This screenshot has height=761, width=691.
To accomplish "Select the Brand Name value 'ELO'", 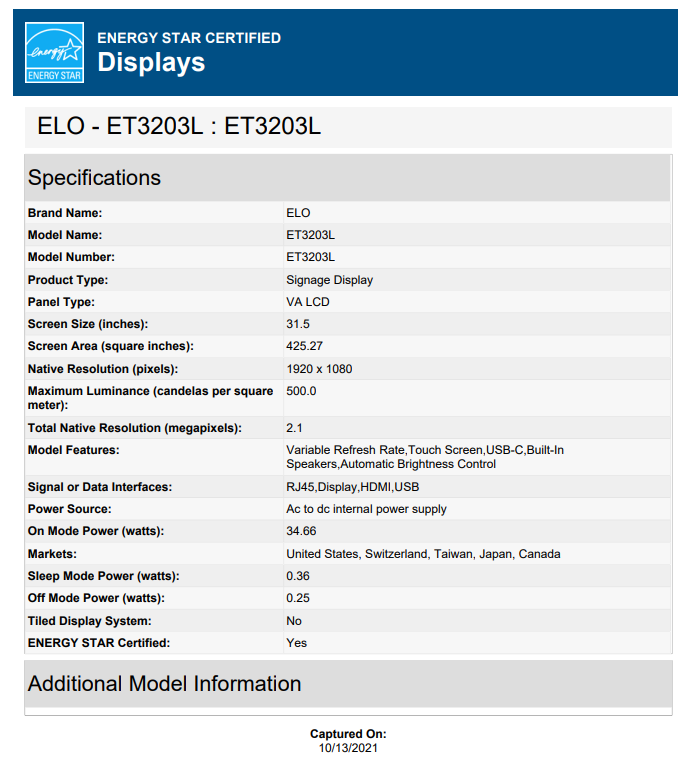I will 298,213.
